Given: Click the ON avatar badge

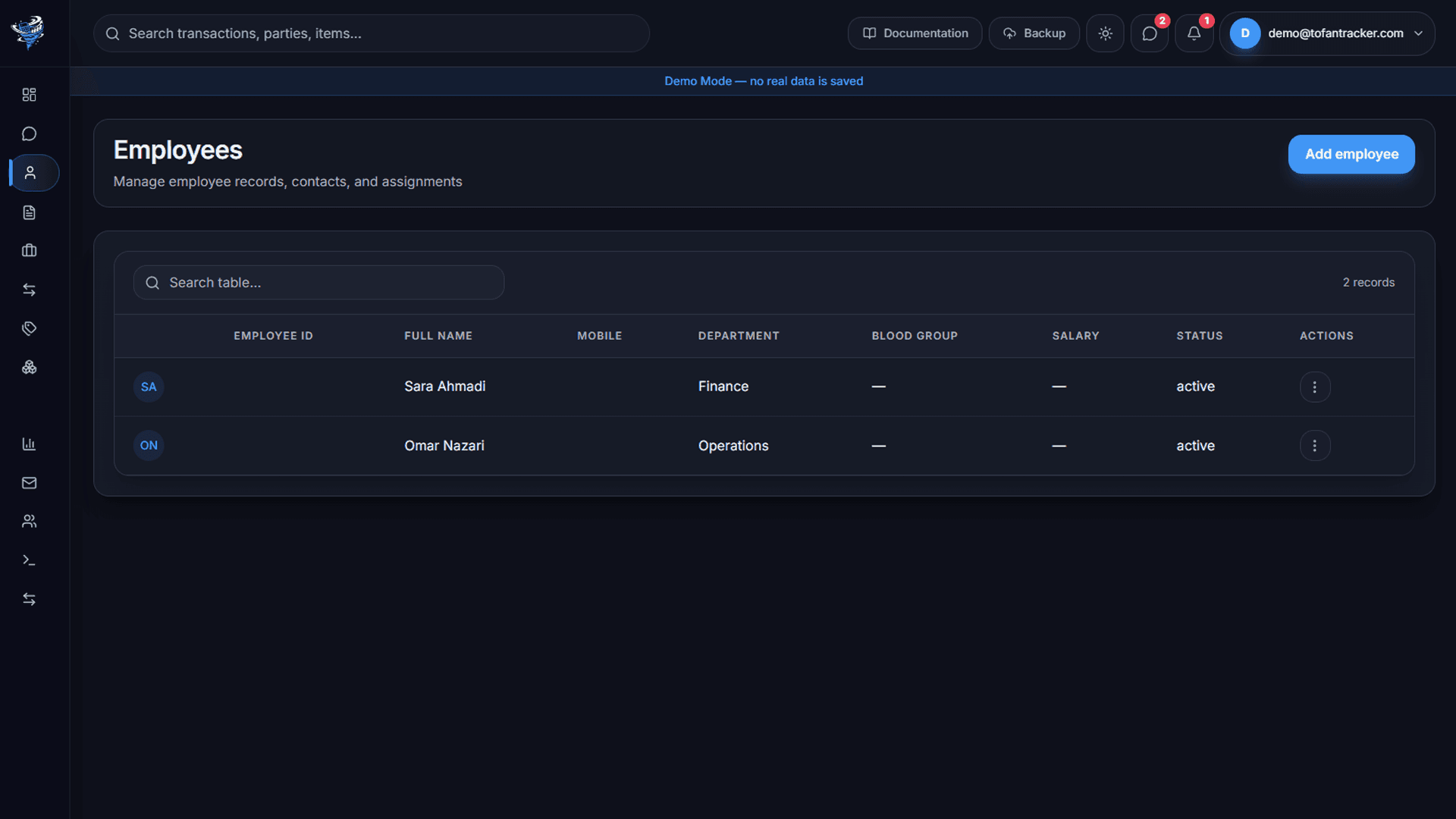Looking at the screenshot, I should point(149,446).
